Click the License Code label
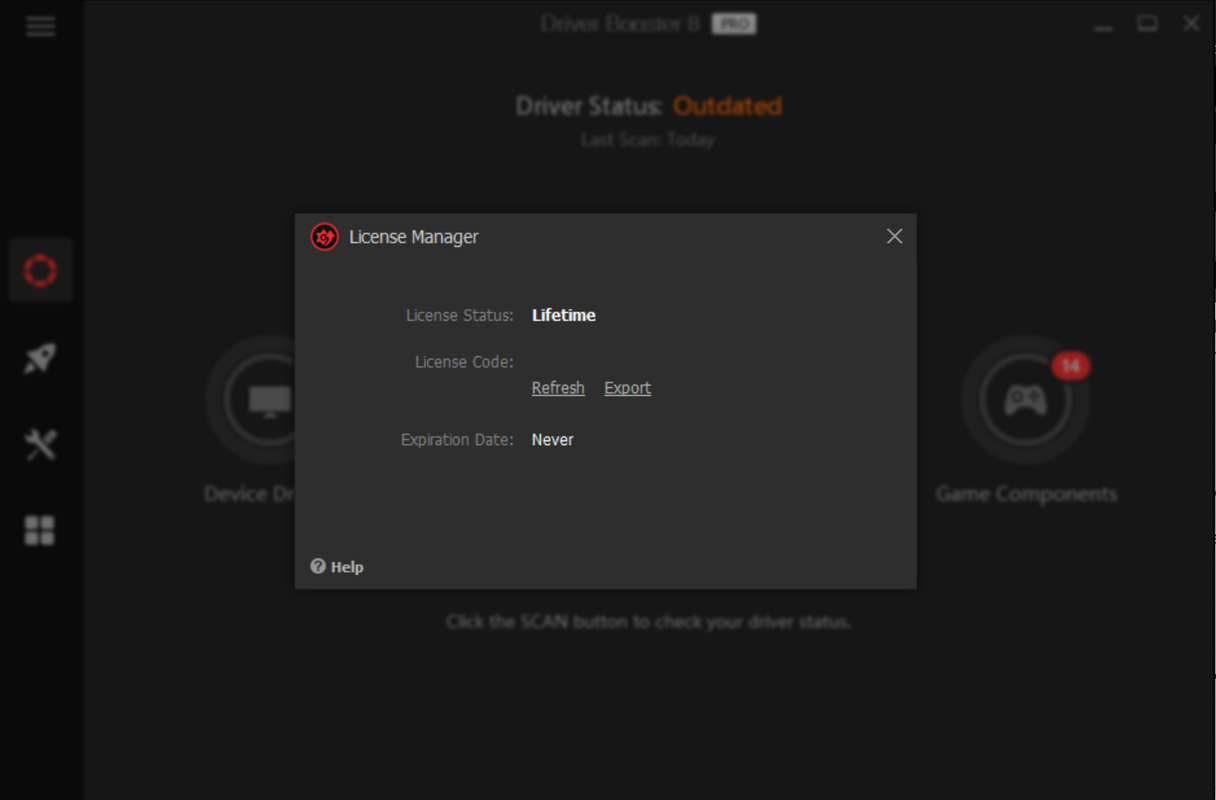This screenshot has width=1216, height=800. (x=464, y=362)
